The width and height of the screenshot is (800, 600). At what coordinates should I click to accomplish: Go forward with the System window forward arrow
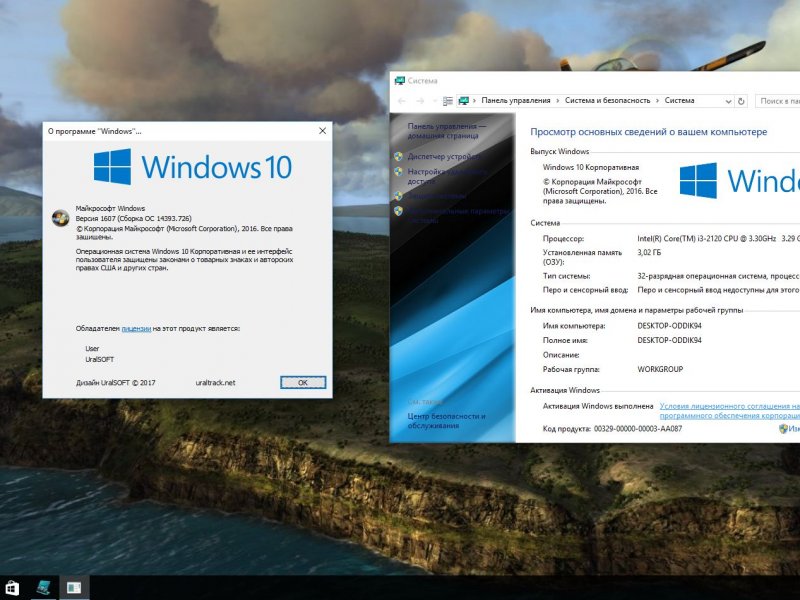420,101
